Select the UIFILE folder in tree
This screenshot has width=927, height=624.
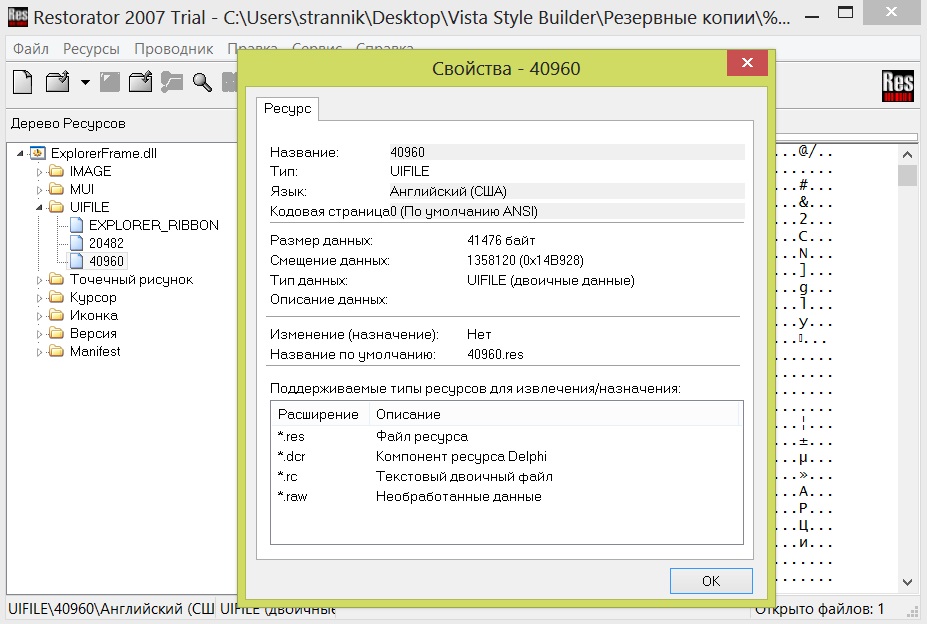point(89,207)
